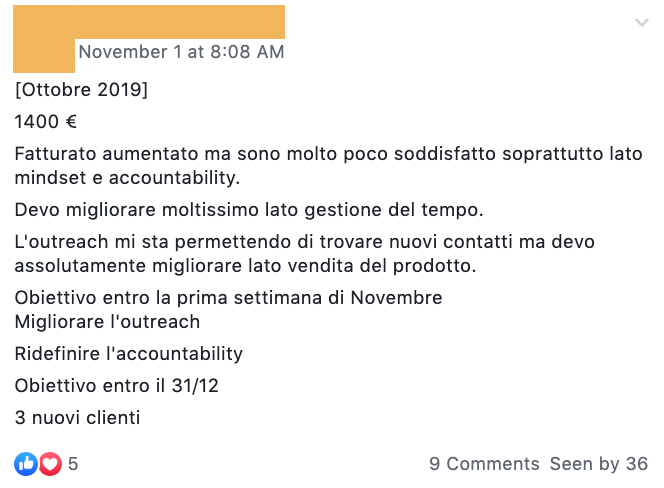Click the redacted author name bar

(180, 22)
